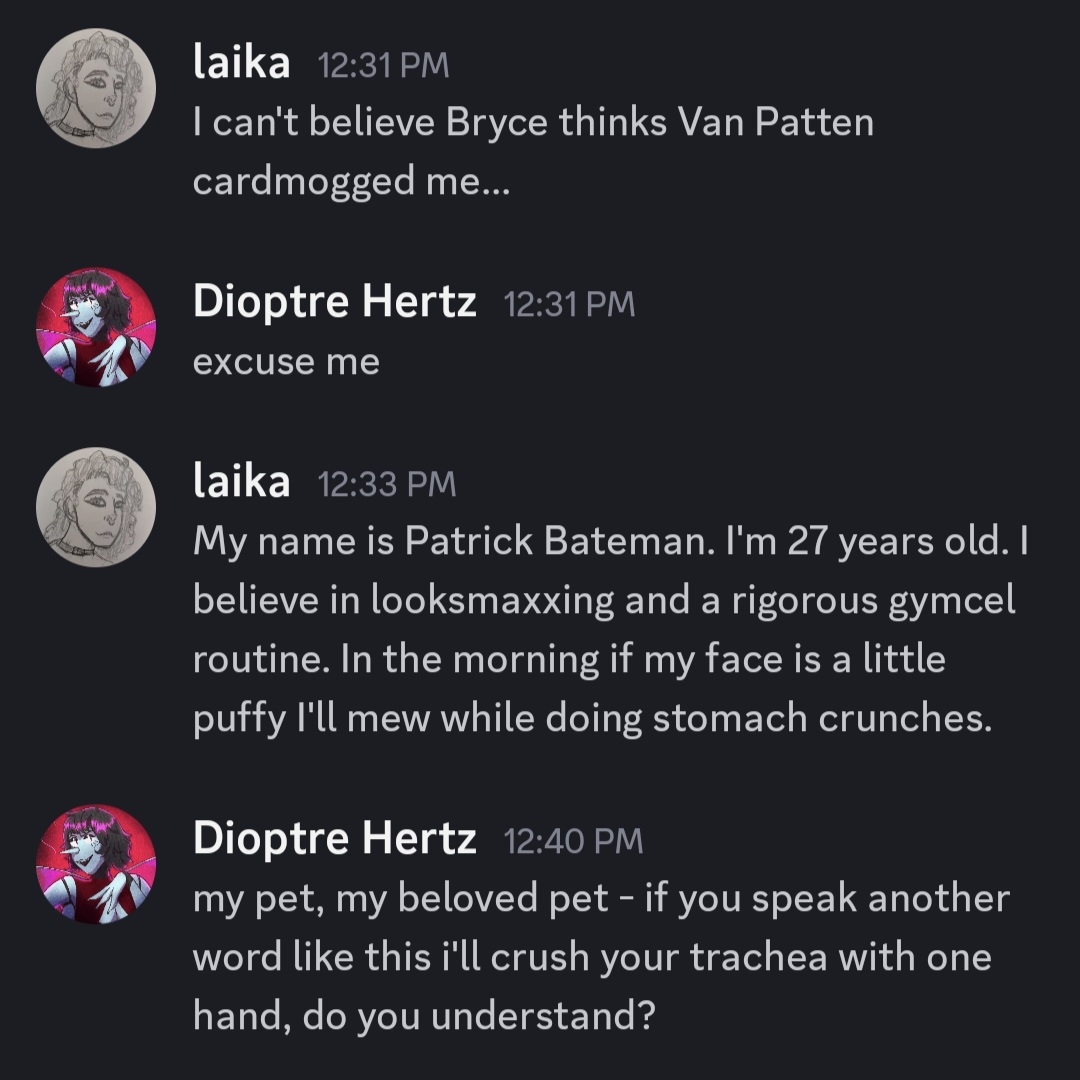The image size is (1080, 1080).
Task: Open Dioptre Hertz's avatar next to "excuse me"
Action: tap(95, 327)
